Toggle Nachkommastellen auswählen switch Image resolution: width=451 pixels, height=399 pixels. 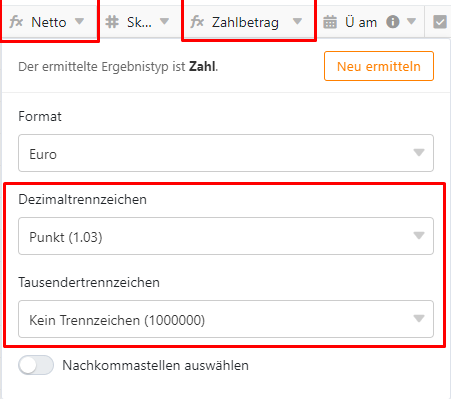point(36,365)
